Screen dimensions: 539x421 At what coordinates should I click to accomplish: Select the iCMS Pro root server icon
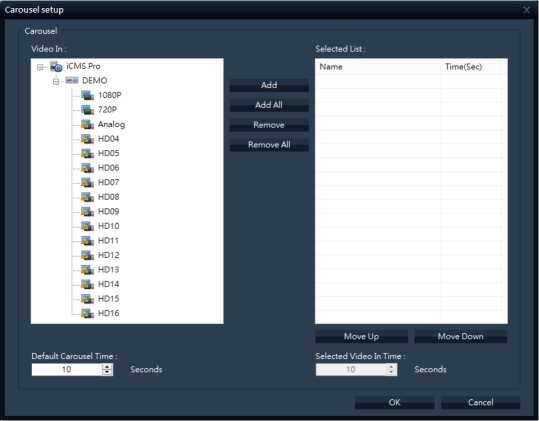click(56, 66)
